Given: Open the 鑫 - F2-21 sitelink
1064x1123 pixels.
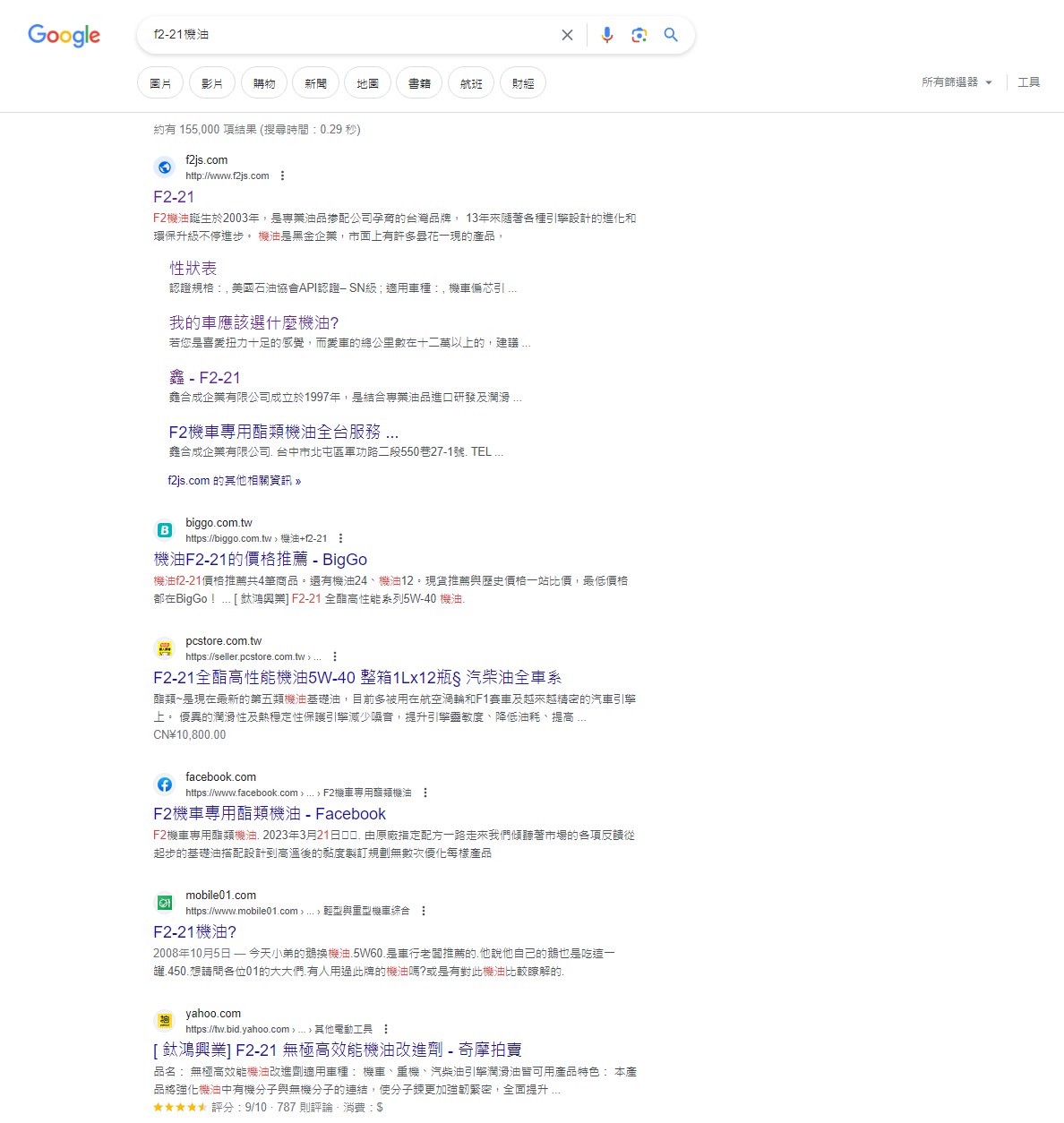Looking at the screenshot, I should (205, 378).
